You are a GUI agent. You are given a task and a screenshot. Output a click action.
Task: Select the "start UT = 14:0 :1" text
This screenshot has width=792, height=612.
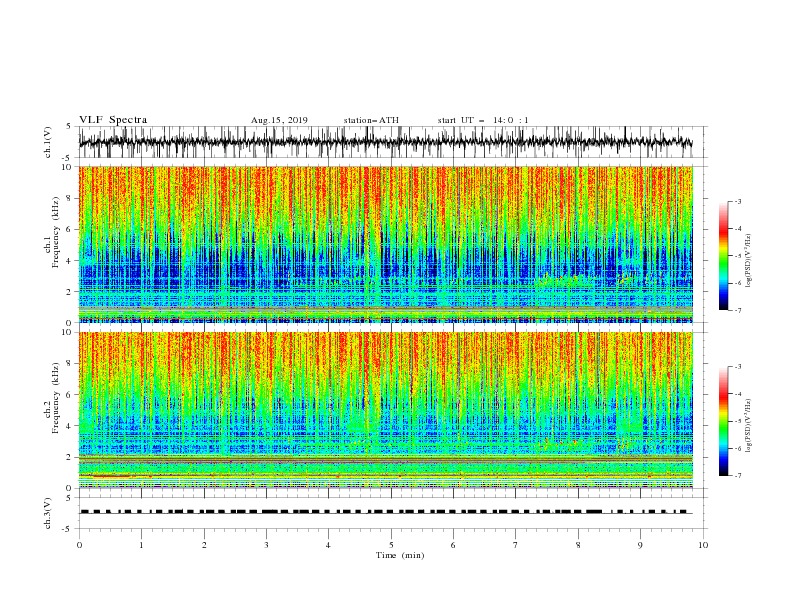click(x=483, y=120)
